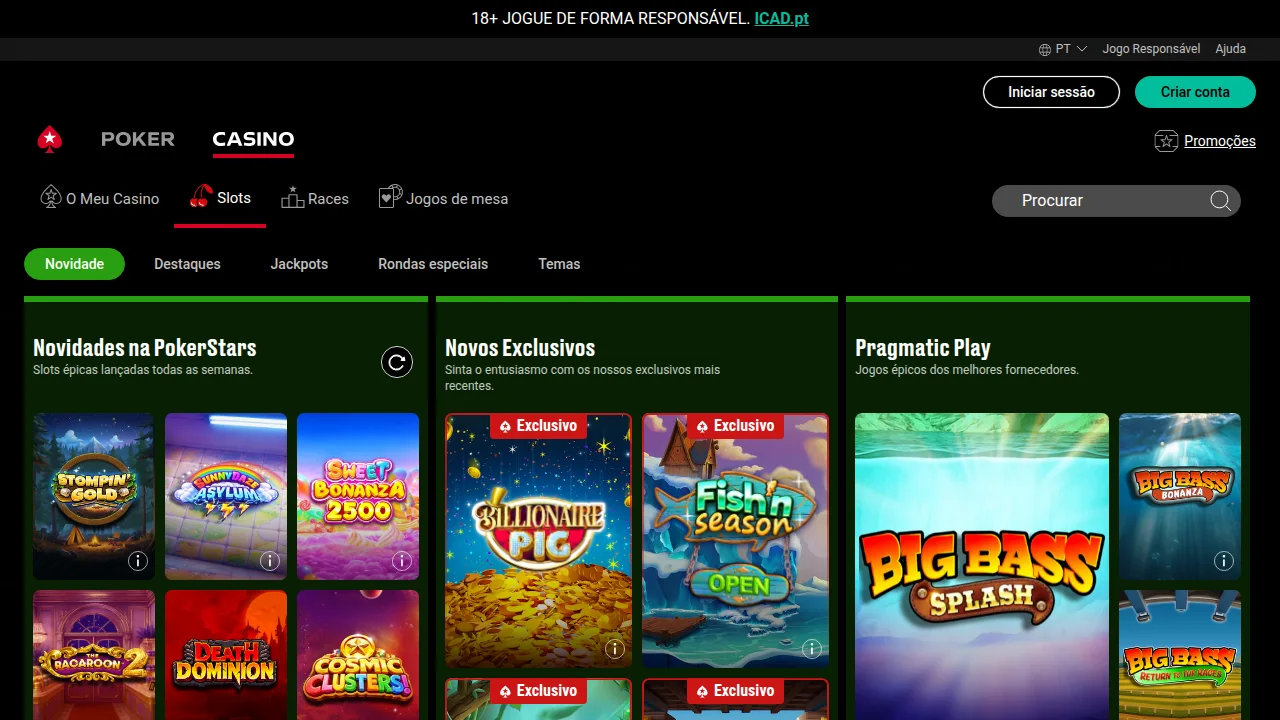Open info icon on Sunny Daze Asylum tile
Image resolution: width=1280 pixels, height=720 pixels.
click(x=270, y=561)
